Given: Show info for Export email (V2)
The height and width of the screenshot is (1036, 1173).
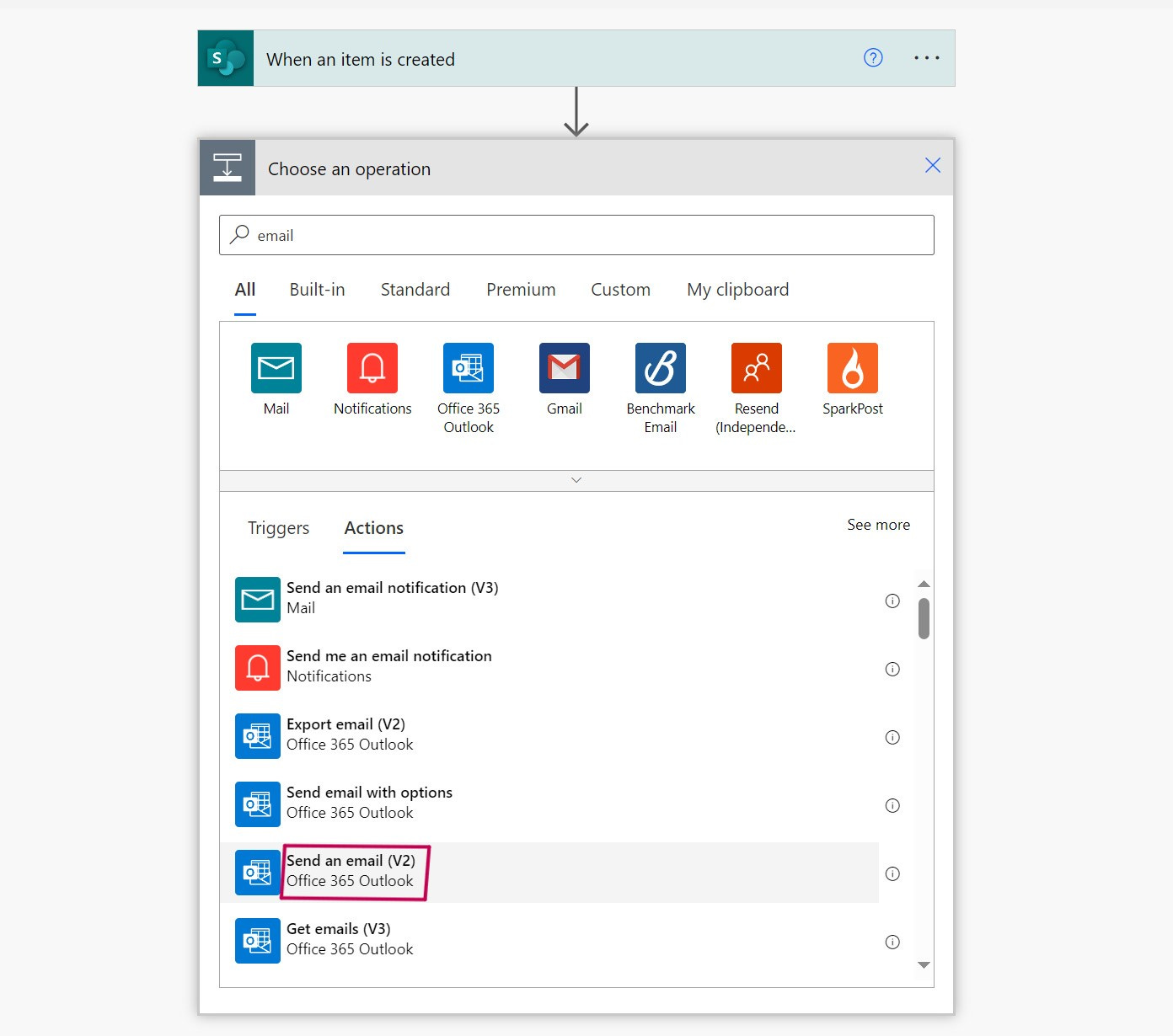Looking at the screenshot, I should click(x=892, y=737).
